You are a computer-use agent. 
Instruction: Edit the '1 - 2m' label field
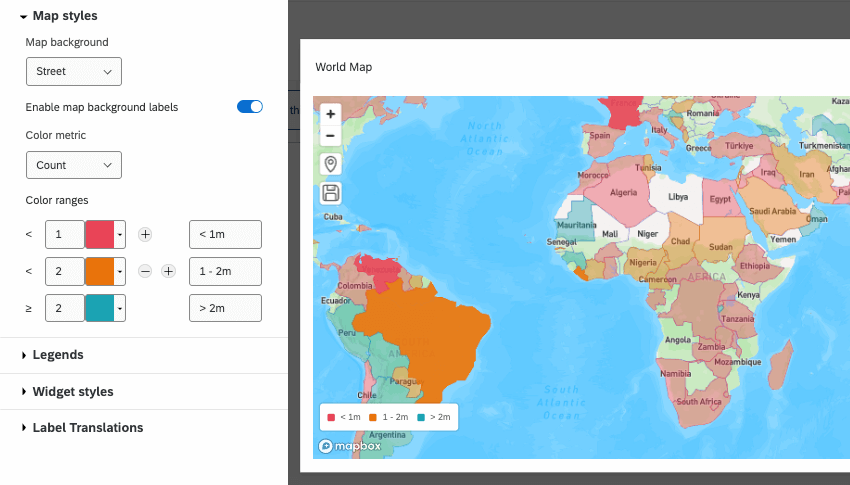tap(226, 271)
